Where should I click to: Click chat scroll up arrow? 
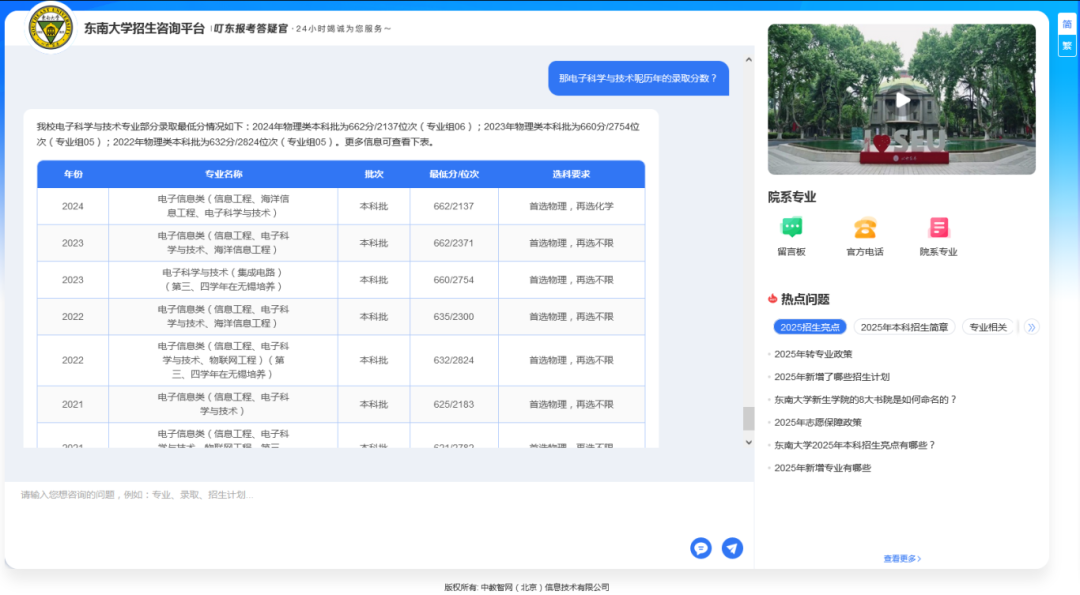[749, 60]
